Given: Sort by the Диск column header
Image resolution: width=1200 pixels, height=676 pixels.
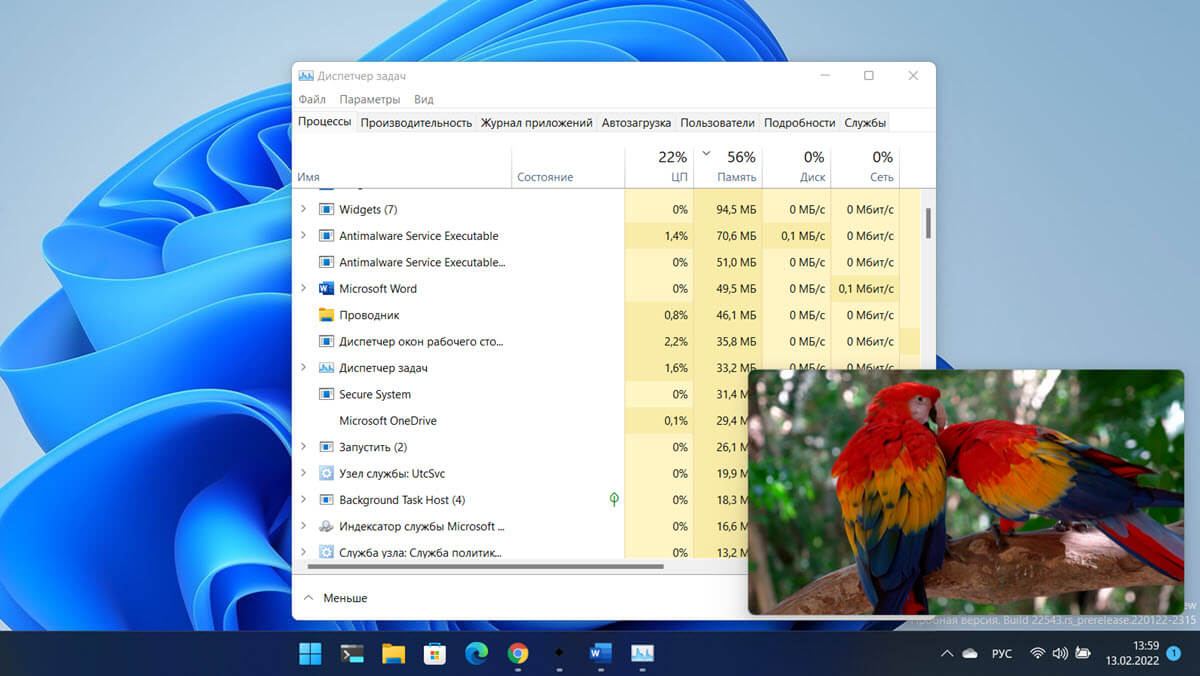Looking at the screenshot, I should click(796, 167).
